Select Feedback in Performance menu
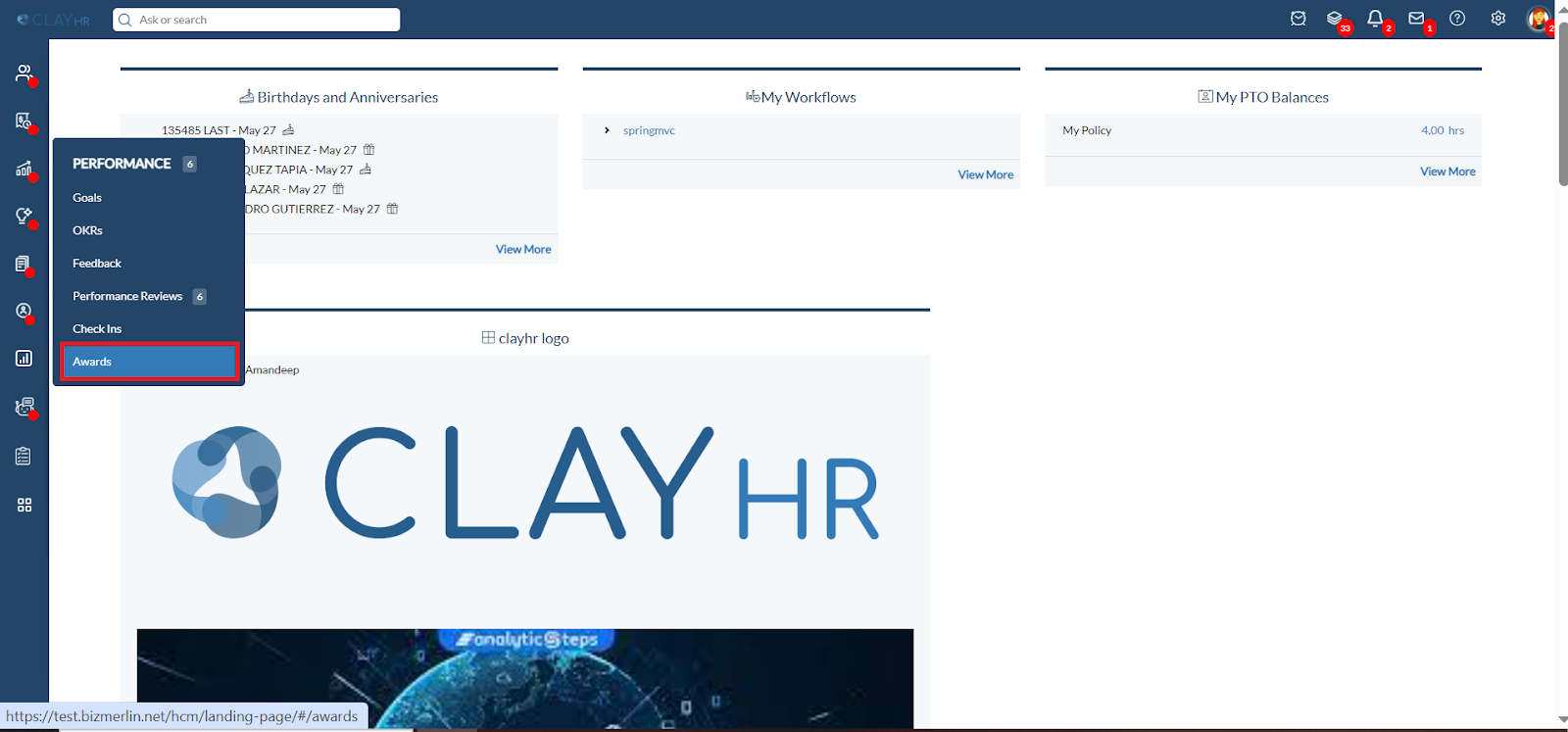 click(x=97, y=264)
